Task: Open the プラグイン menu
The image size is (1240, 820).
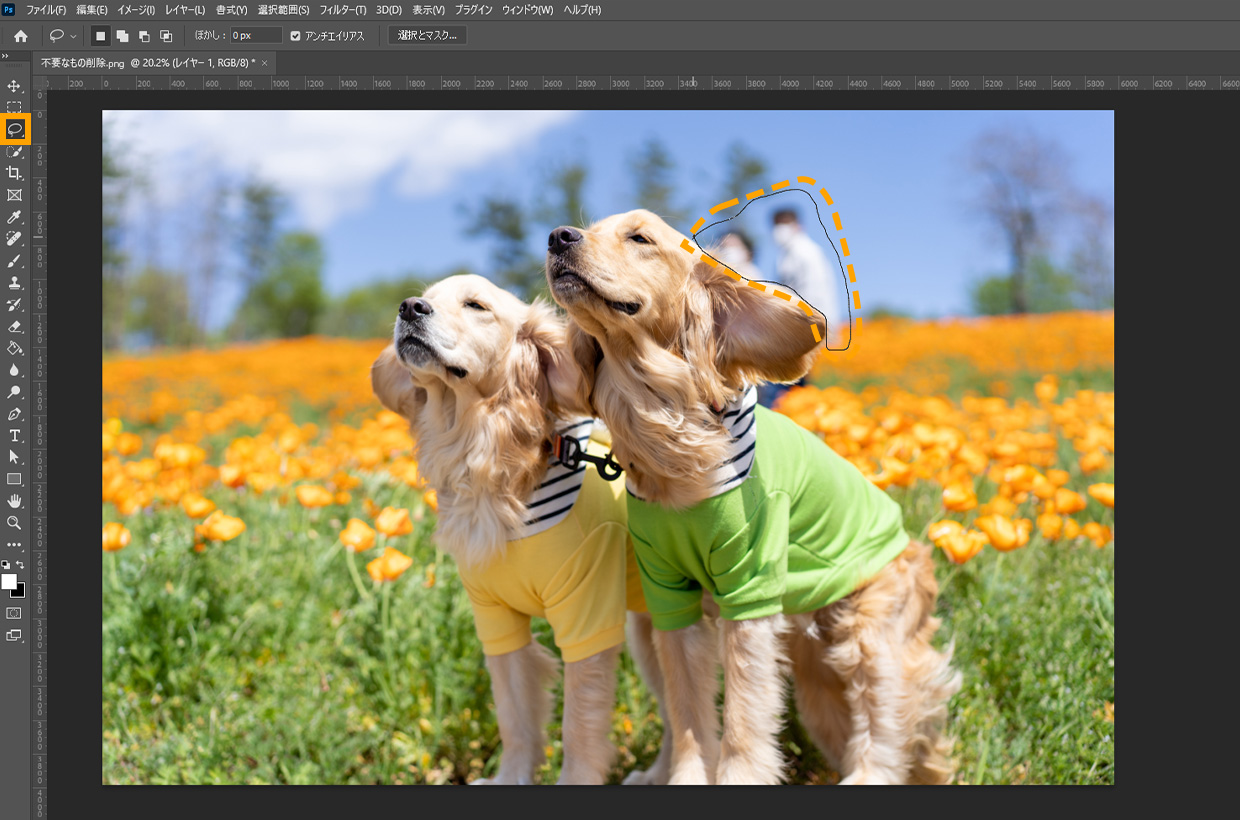Action: [474, 9]
